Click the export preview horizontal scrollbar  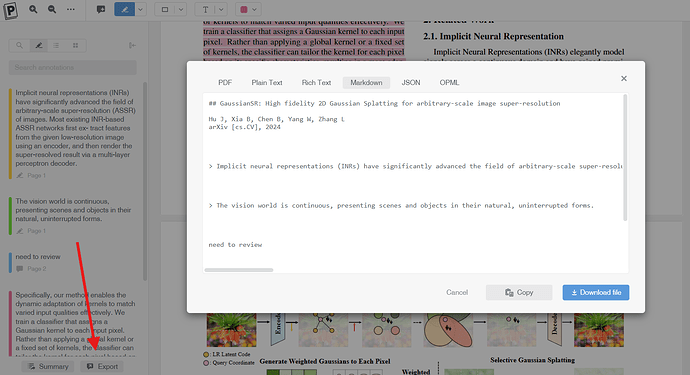click(x=239, y=270)
